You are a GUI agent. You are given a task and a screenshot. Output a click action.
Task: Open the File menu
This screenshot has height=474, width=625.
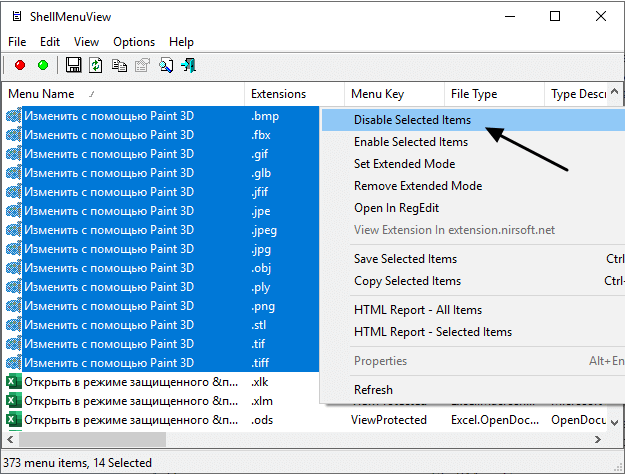[17, 42]
